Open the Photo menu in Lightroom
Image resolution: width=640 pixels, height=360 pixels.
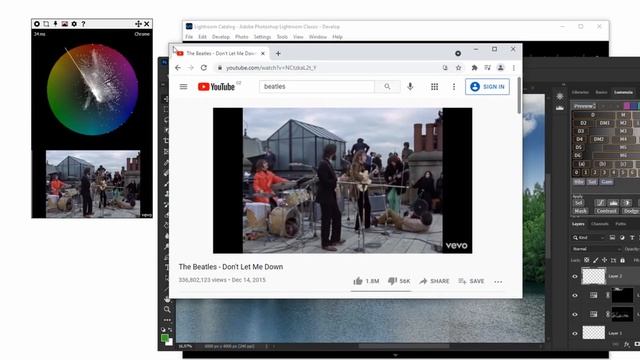coord(242,37)
